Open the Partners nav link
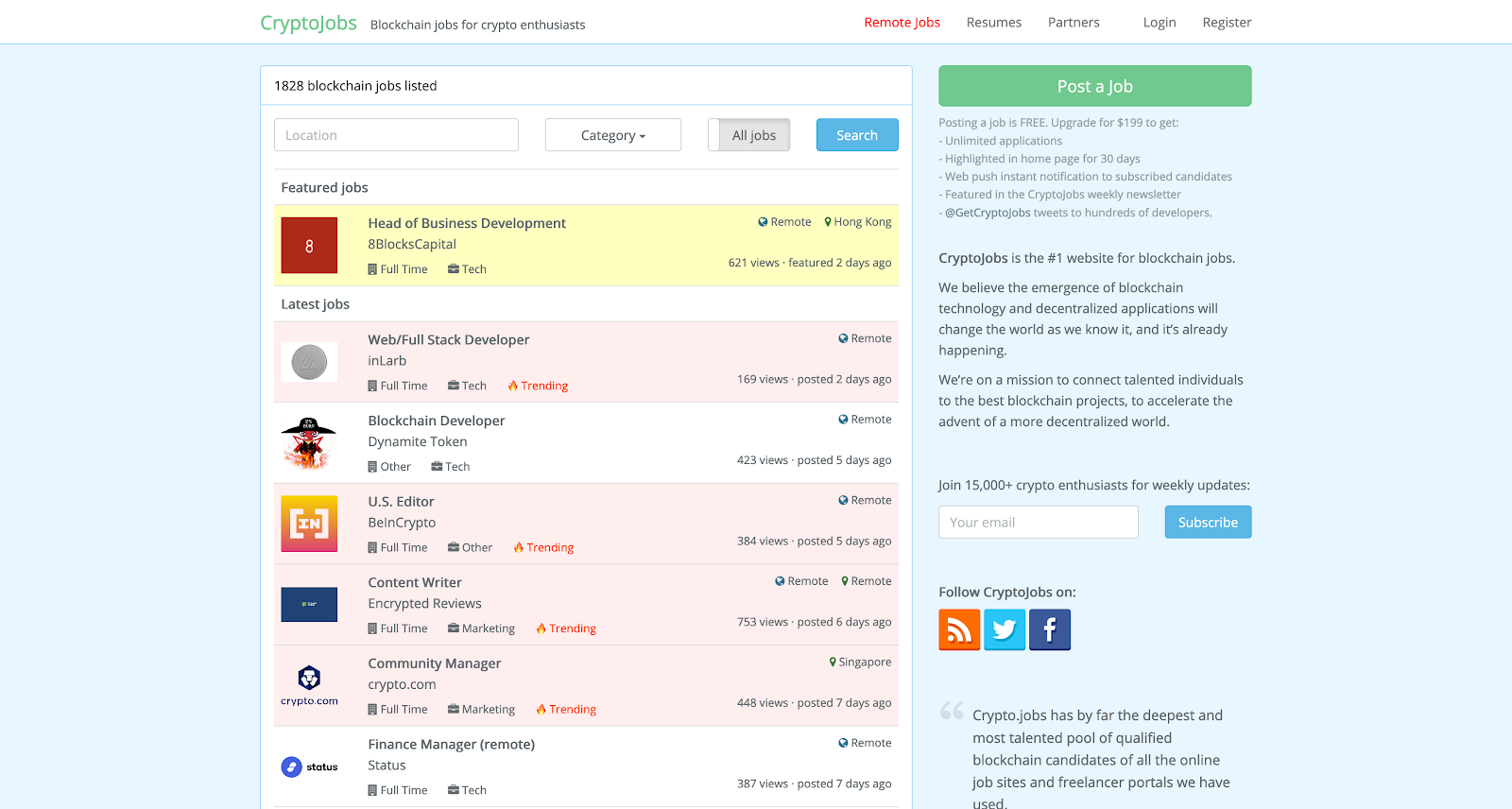1512x809 pixels. coord(1074,23)
